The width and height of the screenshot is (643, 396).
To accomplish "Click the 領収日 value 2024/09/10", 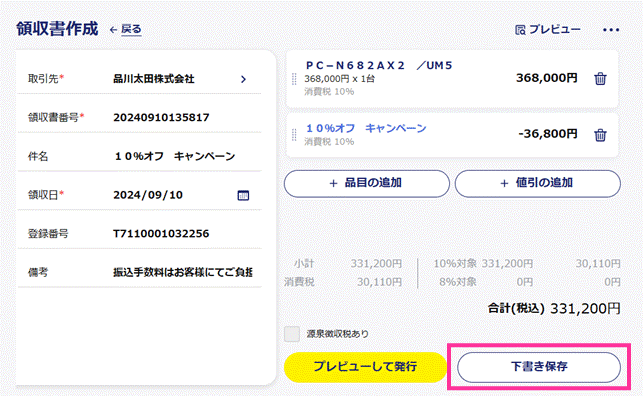I will point(148,195).
